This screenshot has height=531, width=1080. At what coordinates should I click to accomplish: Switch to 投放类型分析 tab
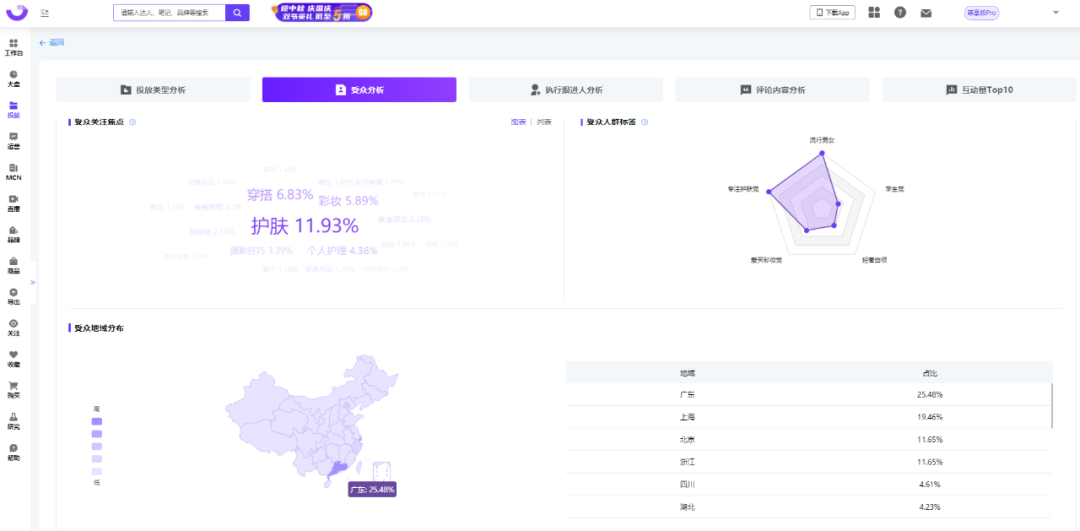153,90
